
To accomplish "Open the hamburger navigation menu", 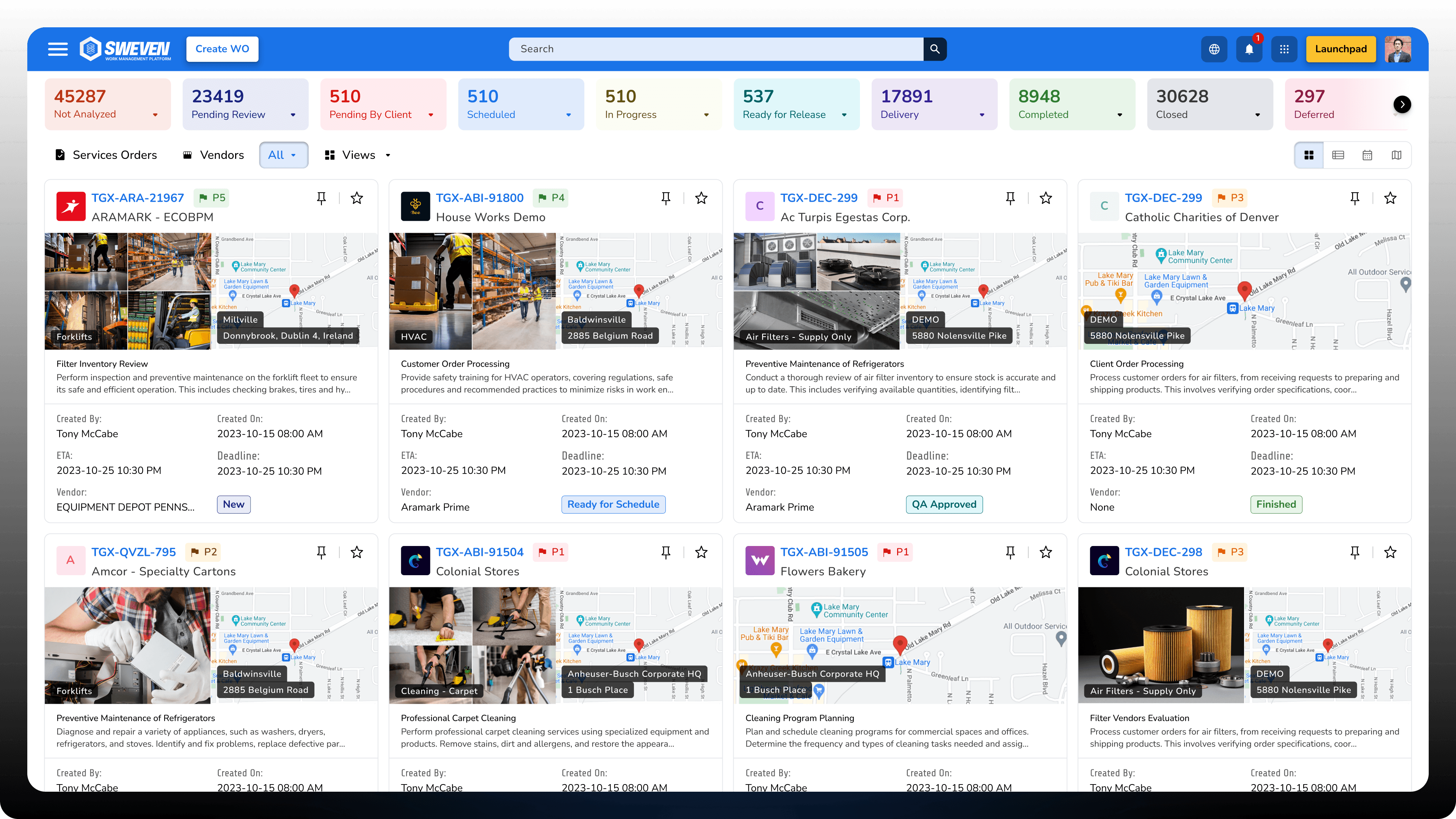I will (58, 49).
